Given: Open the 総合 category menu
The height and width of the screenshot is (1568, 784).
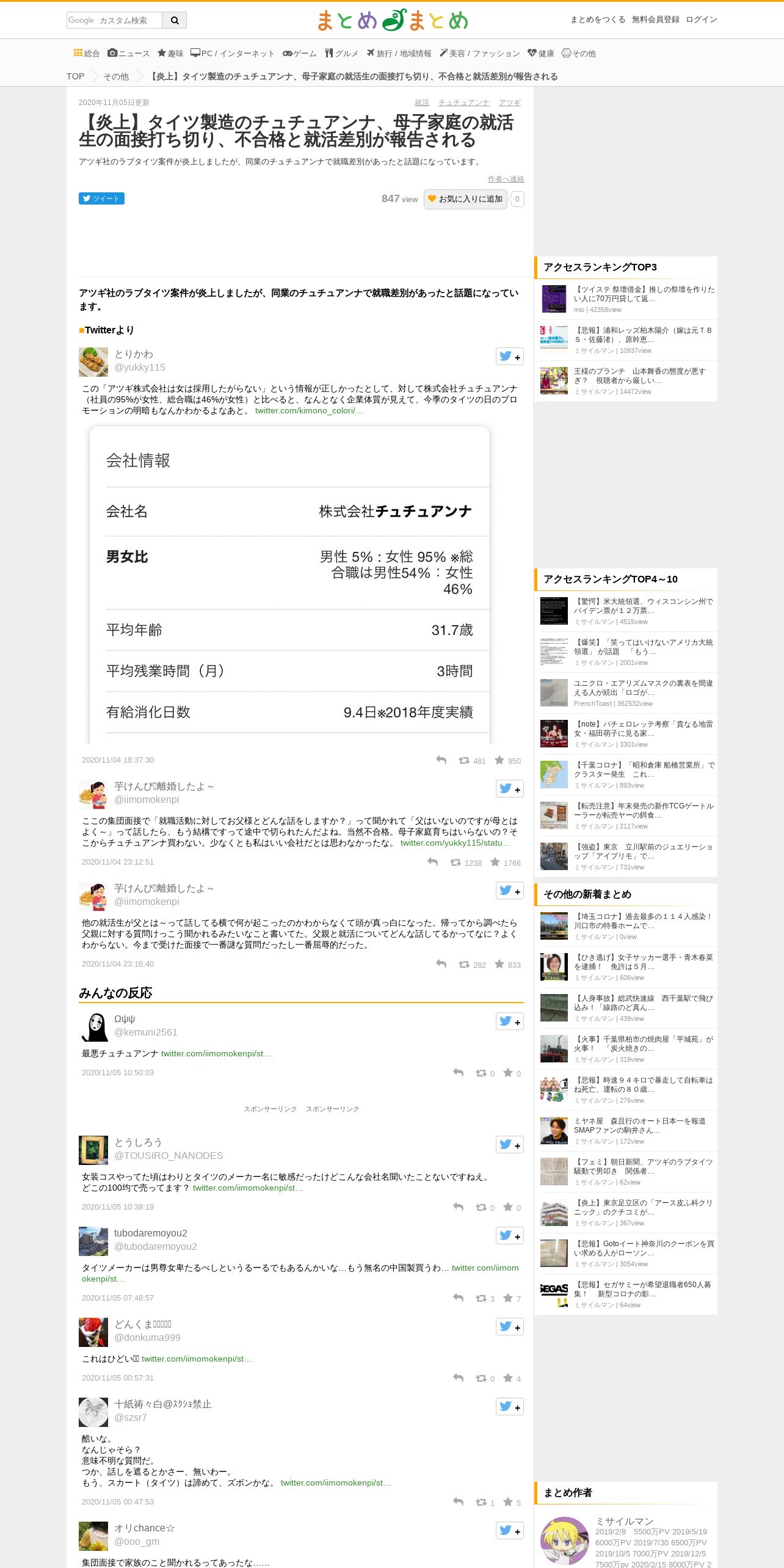Looking at the screenshot, I should [x=87, y=53].
